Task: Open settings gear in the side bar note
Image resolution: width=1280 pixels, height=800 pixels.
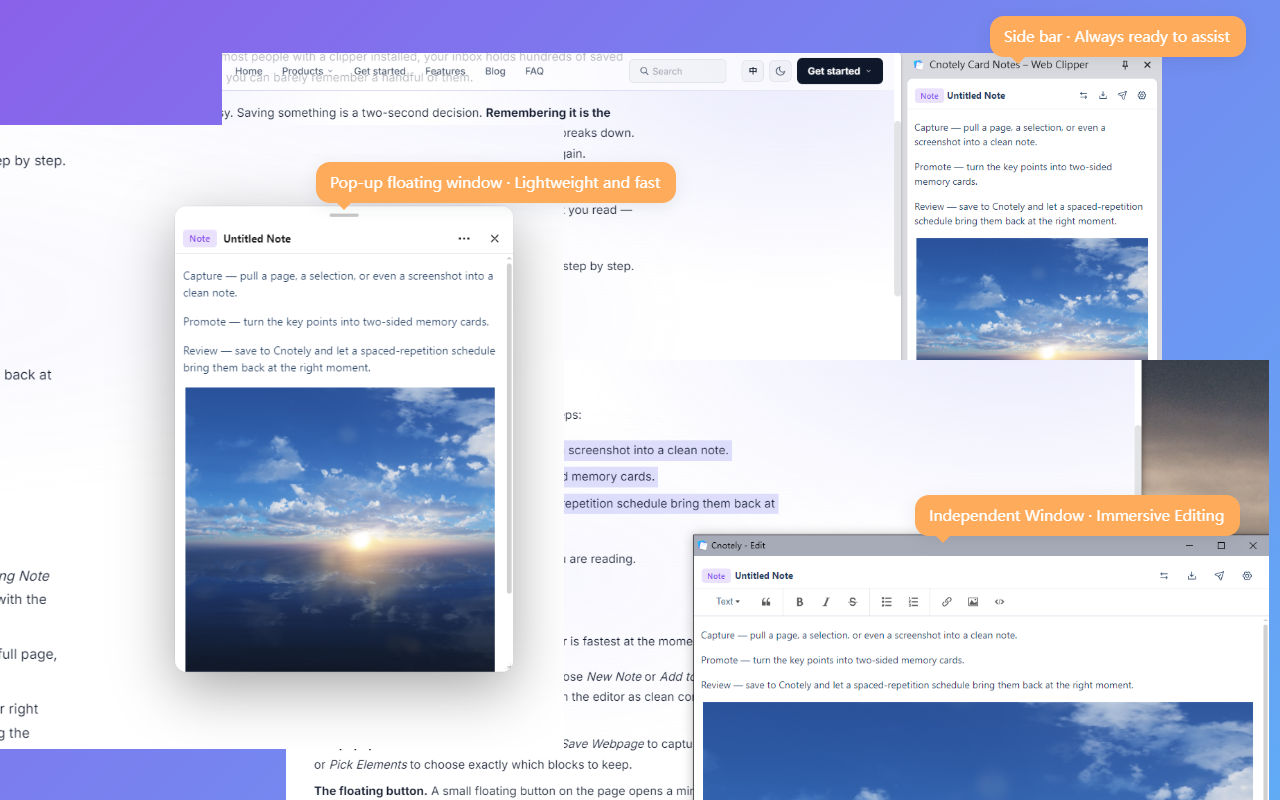Action: (1142, 96)
